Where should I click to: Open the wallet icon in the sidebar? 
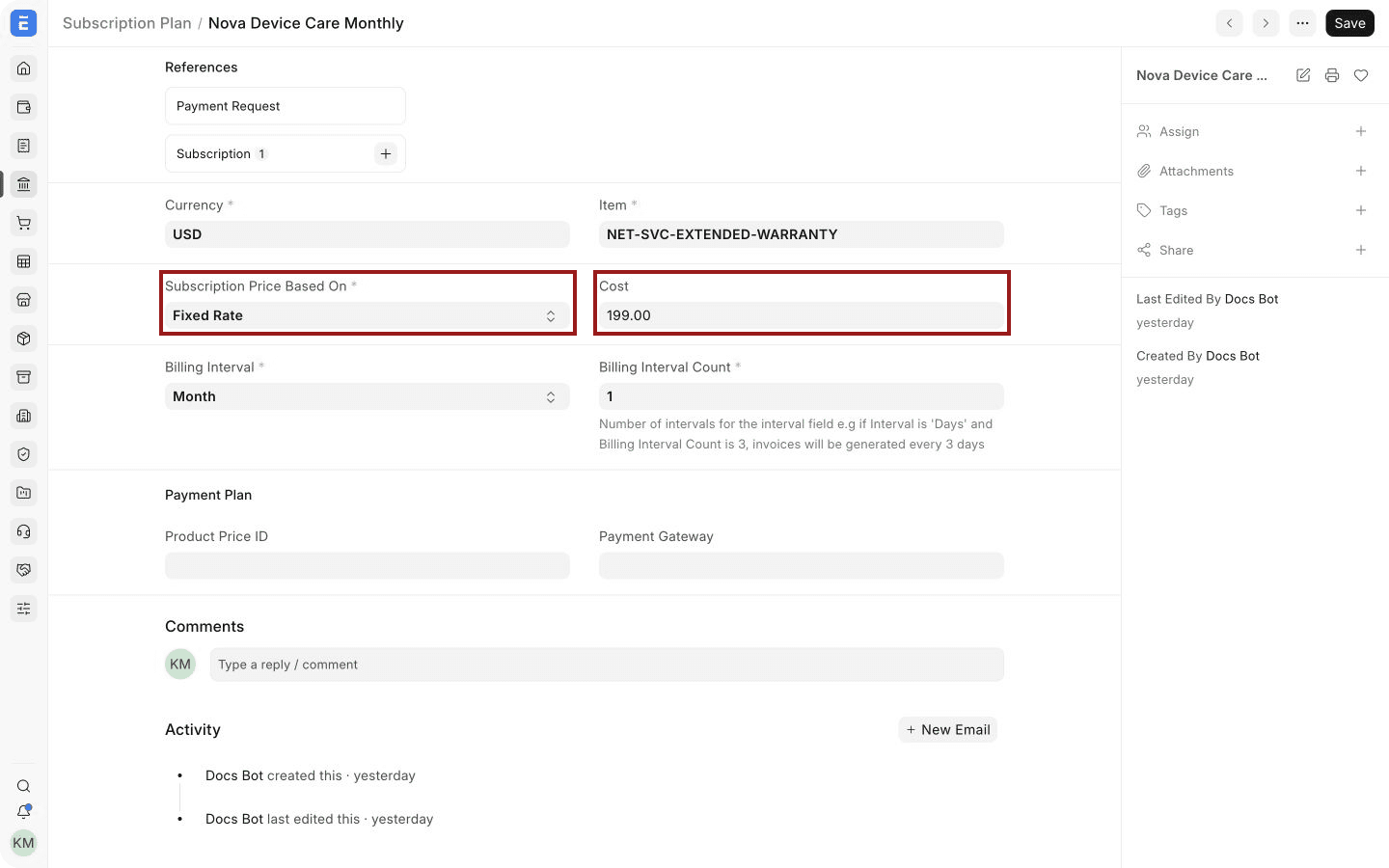coord(24,107)
